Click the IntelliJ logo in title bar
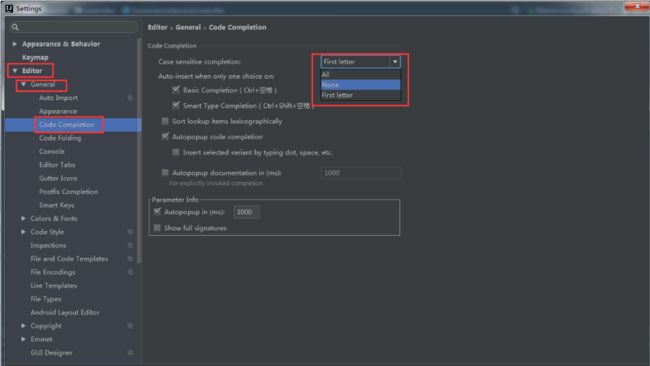Screen dimensions: 650x366 coord(9,8)
